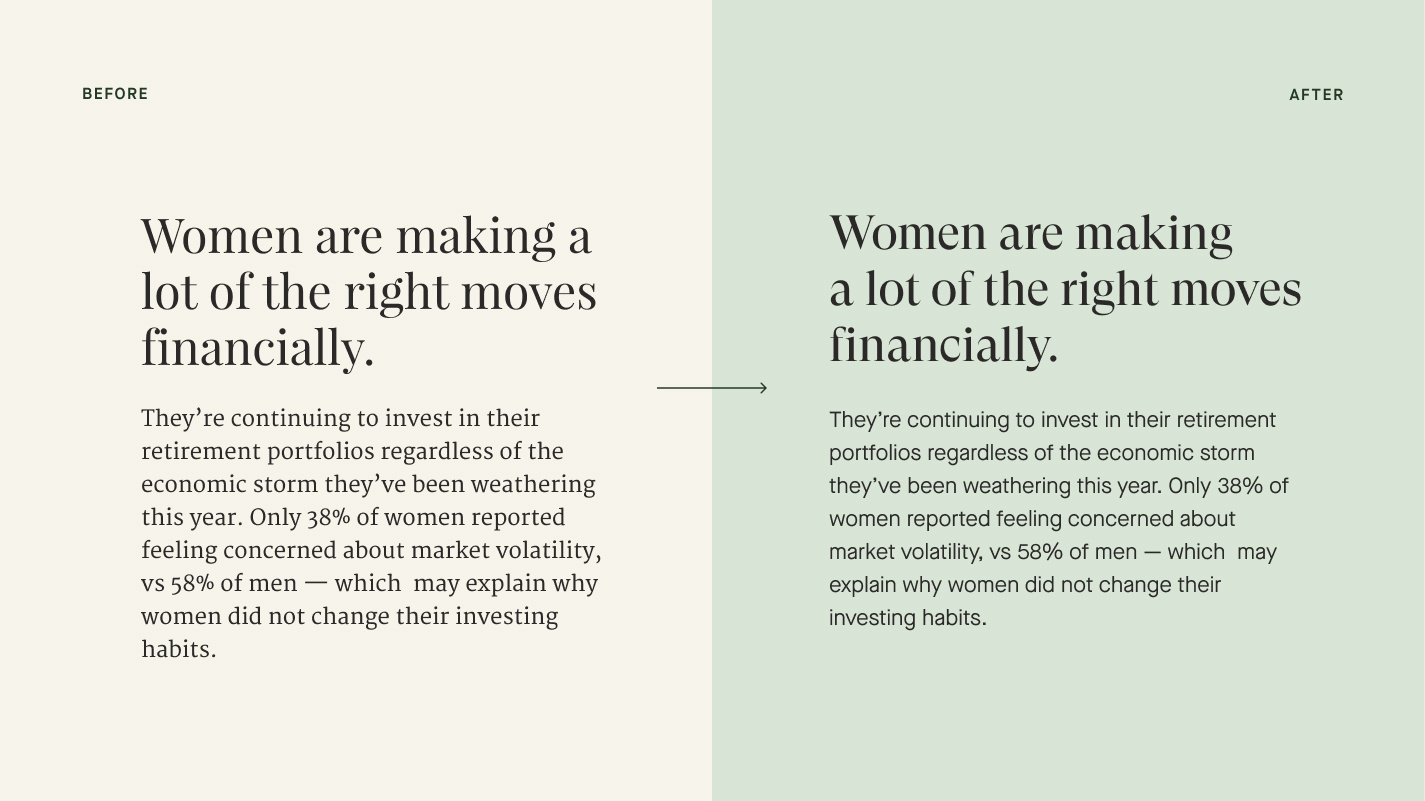1425x801 pixels.
Task: Click "economic storm" in the serif paragraph
Action: point(229,485)
